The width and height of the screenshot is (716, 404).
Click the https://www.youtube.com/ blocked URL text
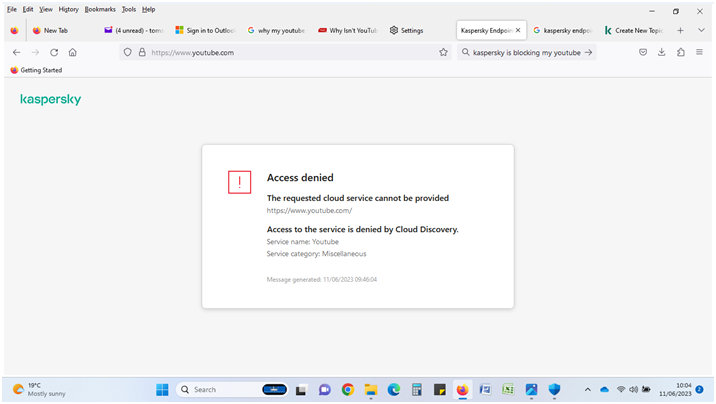coord(309,210)
